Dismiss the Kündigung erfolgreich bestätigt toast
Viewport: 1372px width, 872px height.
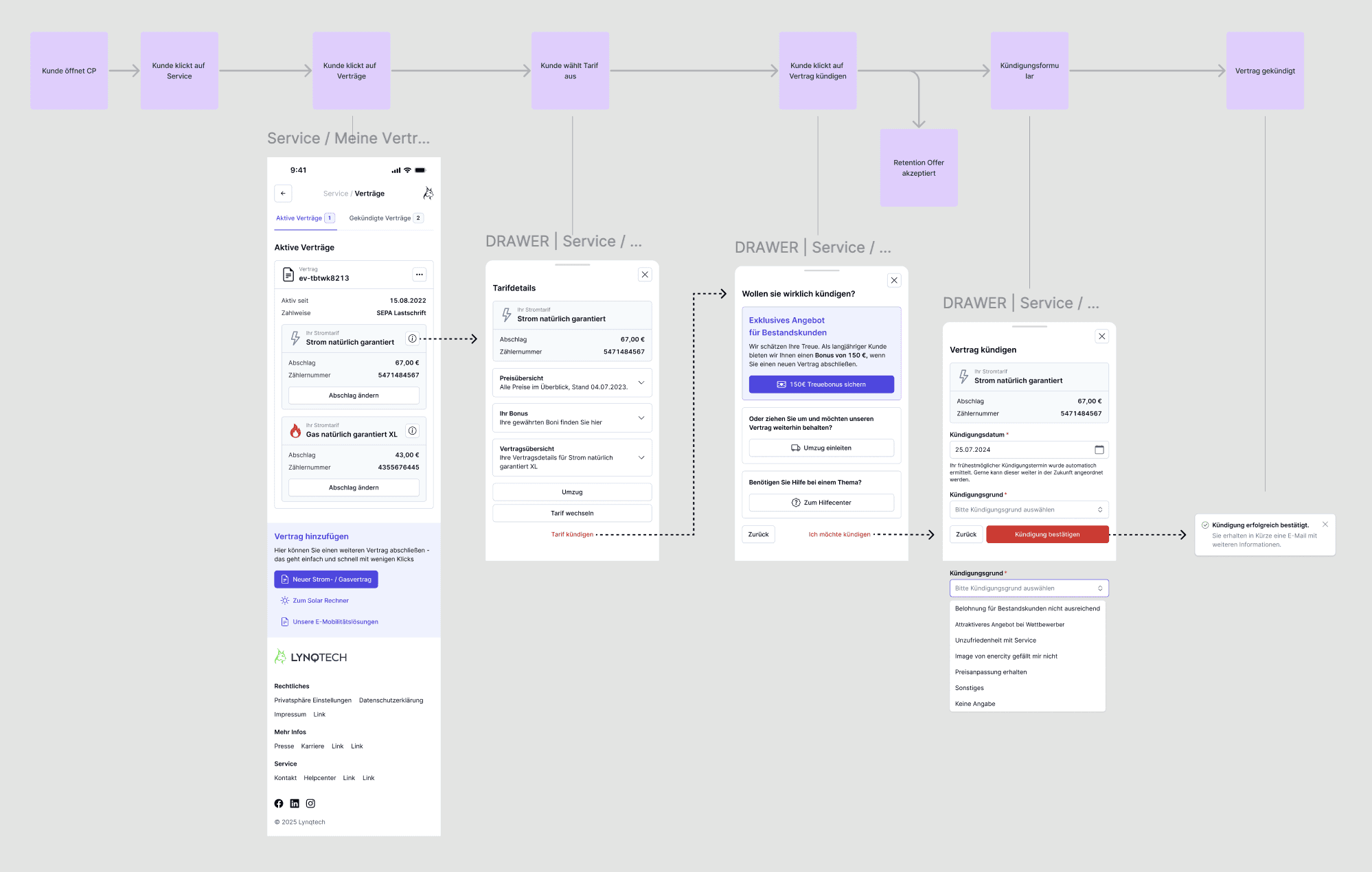[1325, 525]
